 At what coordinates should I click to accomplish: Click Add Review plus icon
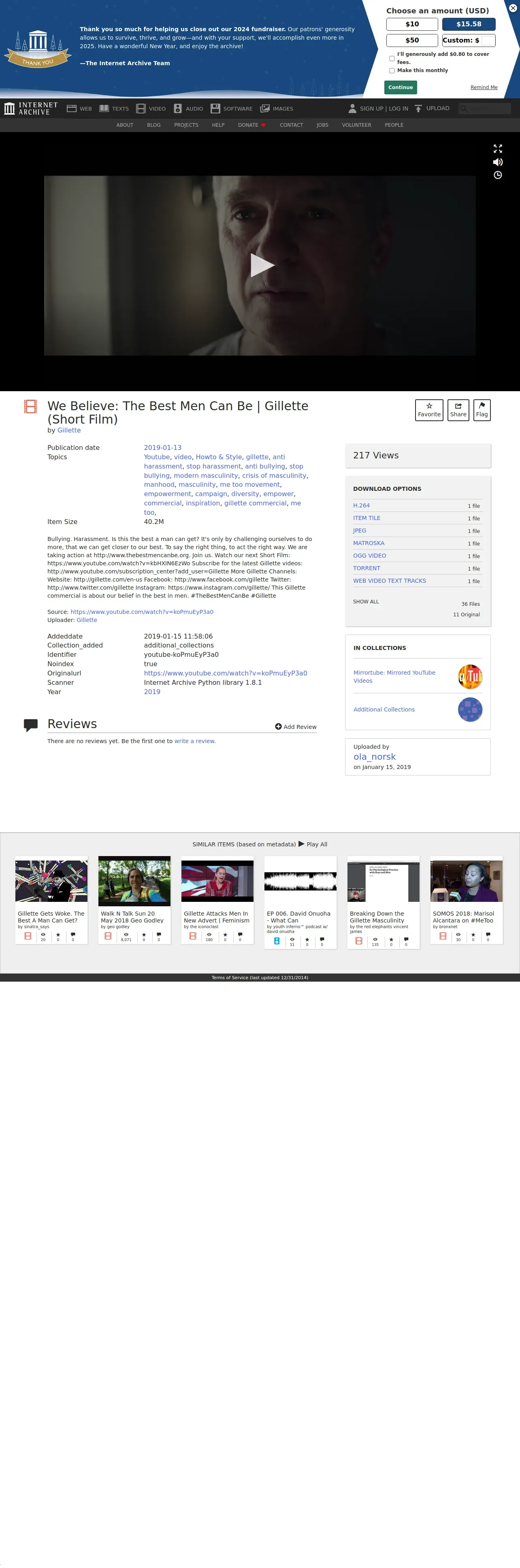[278, 726]
